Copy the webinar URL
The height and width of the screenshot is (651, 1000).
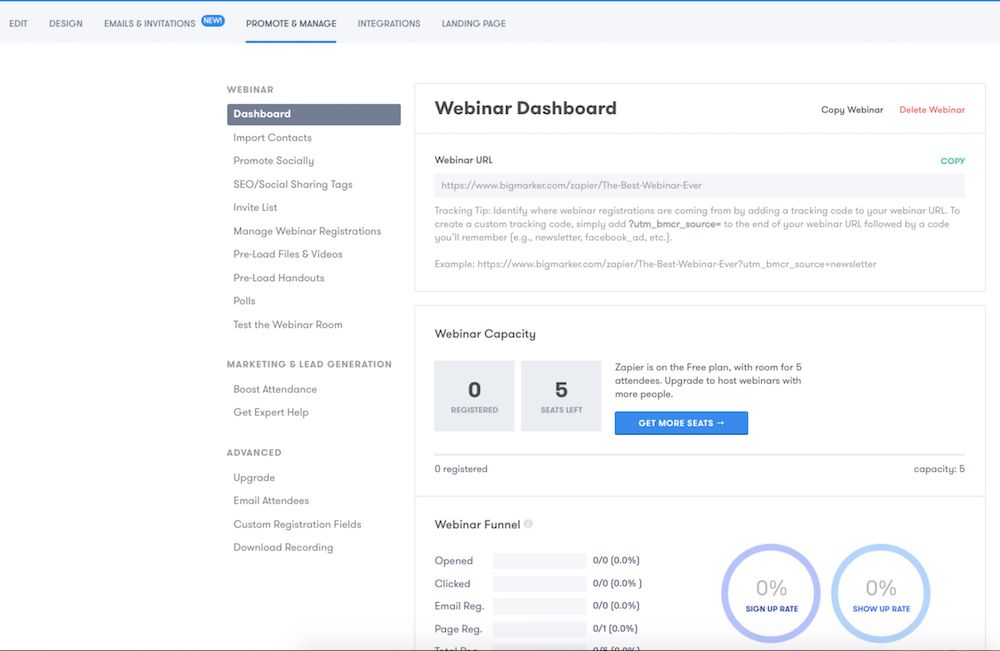[x=952, y=161]
